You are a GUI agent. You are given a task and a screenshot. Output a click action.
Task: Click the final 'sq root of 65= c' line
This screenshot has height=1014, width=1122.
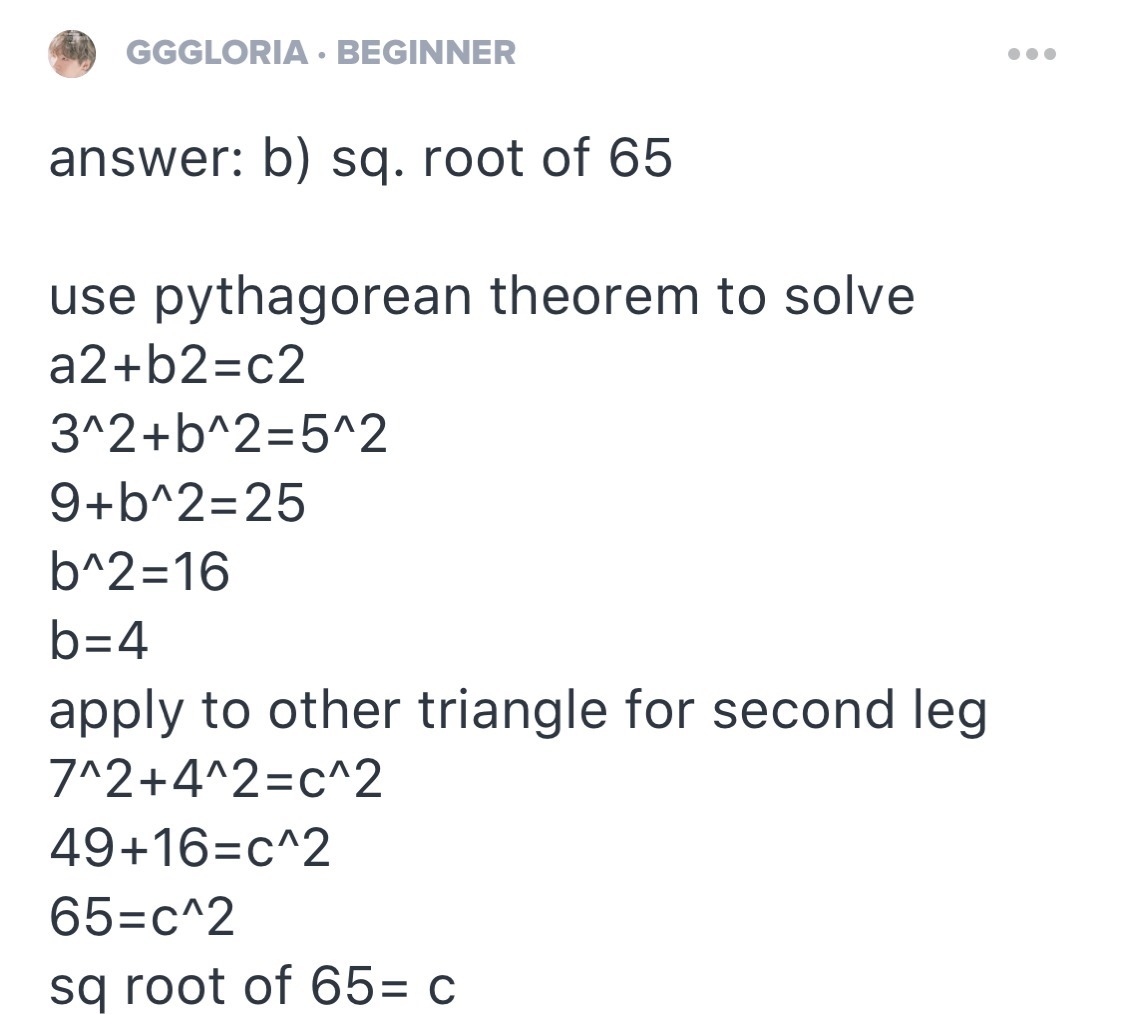click(x=252, y=987)
